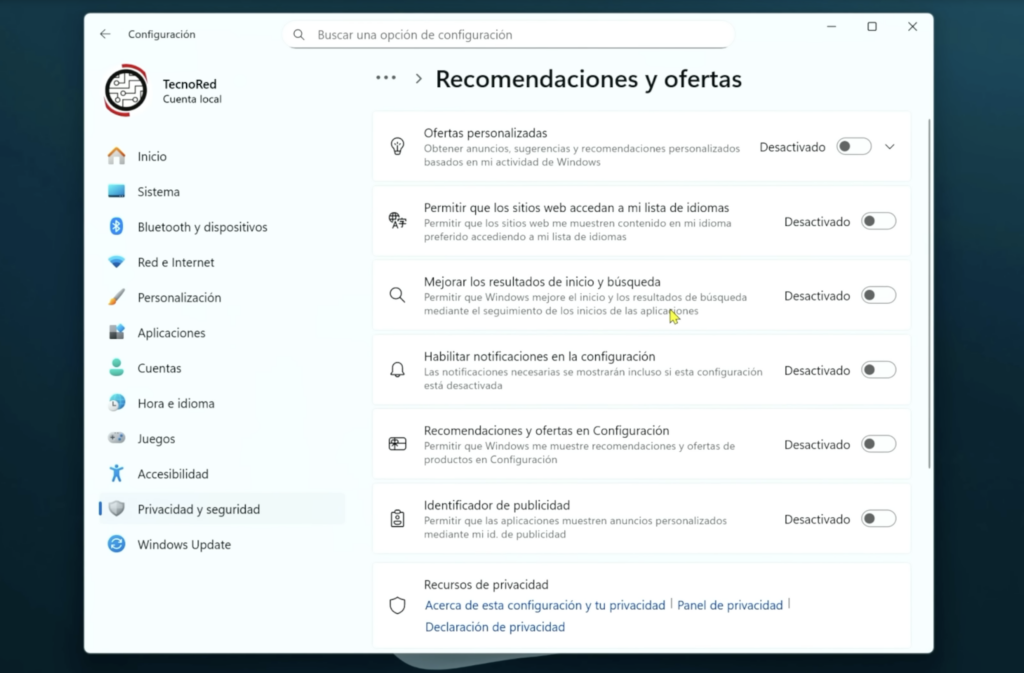This screenshot has height=673, width=1024.
Task: Click in Buscar una opción de configuración field
Action: click(x=509, y=35)
